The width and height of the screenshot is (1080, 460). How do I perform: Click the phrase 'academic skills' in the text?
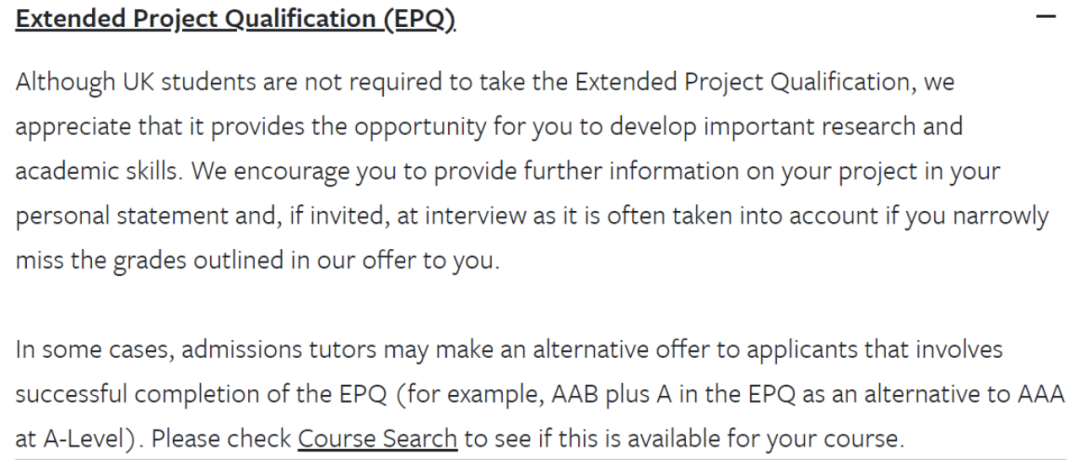96,171
